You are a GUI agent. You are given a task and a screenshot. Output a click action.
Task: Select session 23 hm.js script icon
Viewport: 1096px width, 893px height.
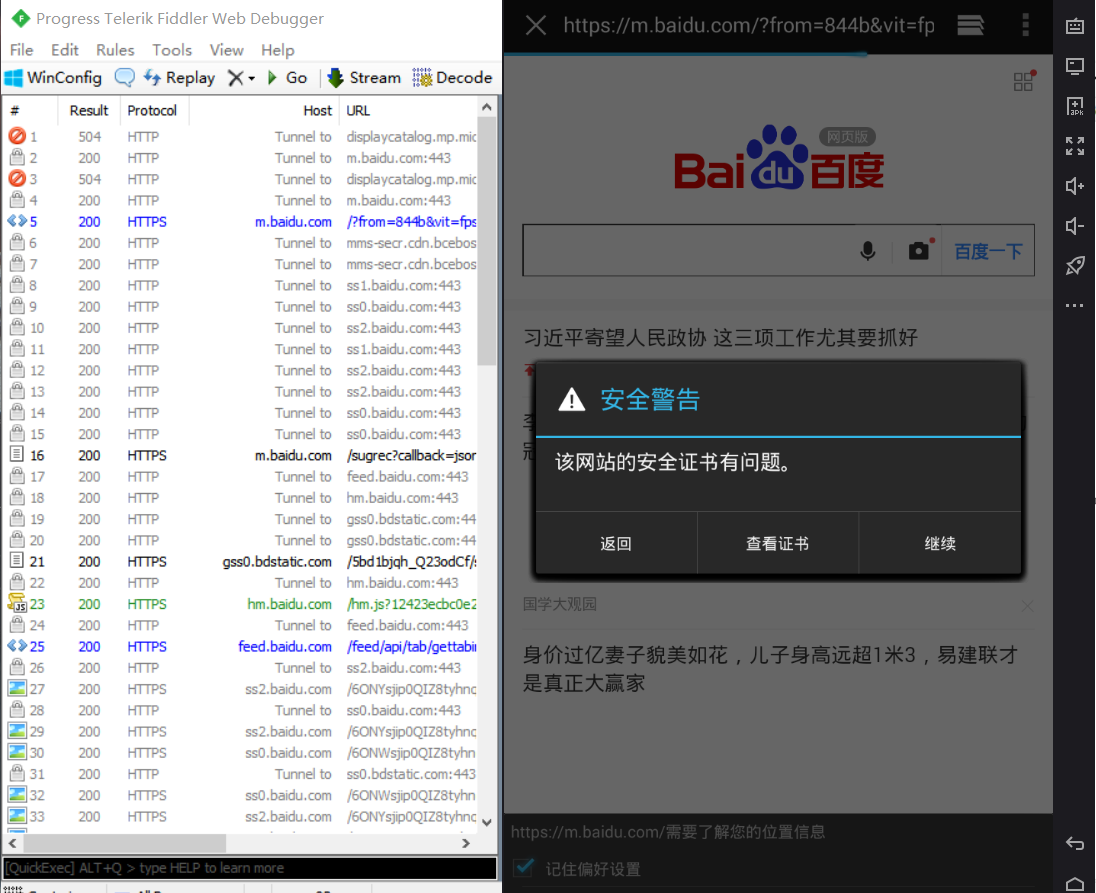click(x=17, y=604)
